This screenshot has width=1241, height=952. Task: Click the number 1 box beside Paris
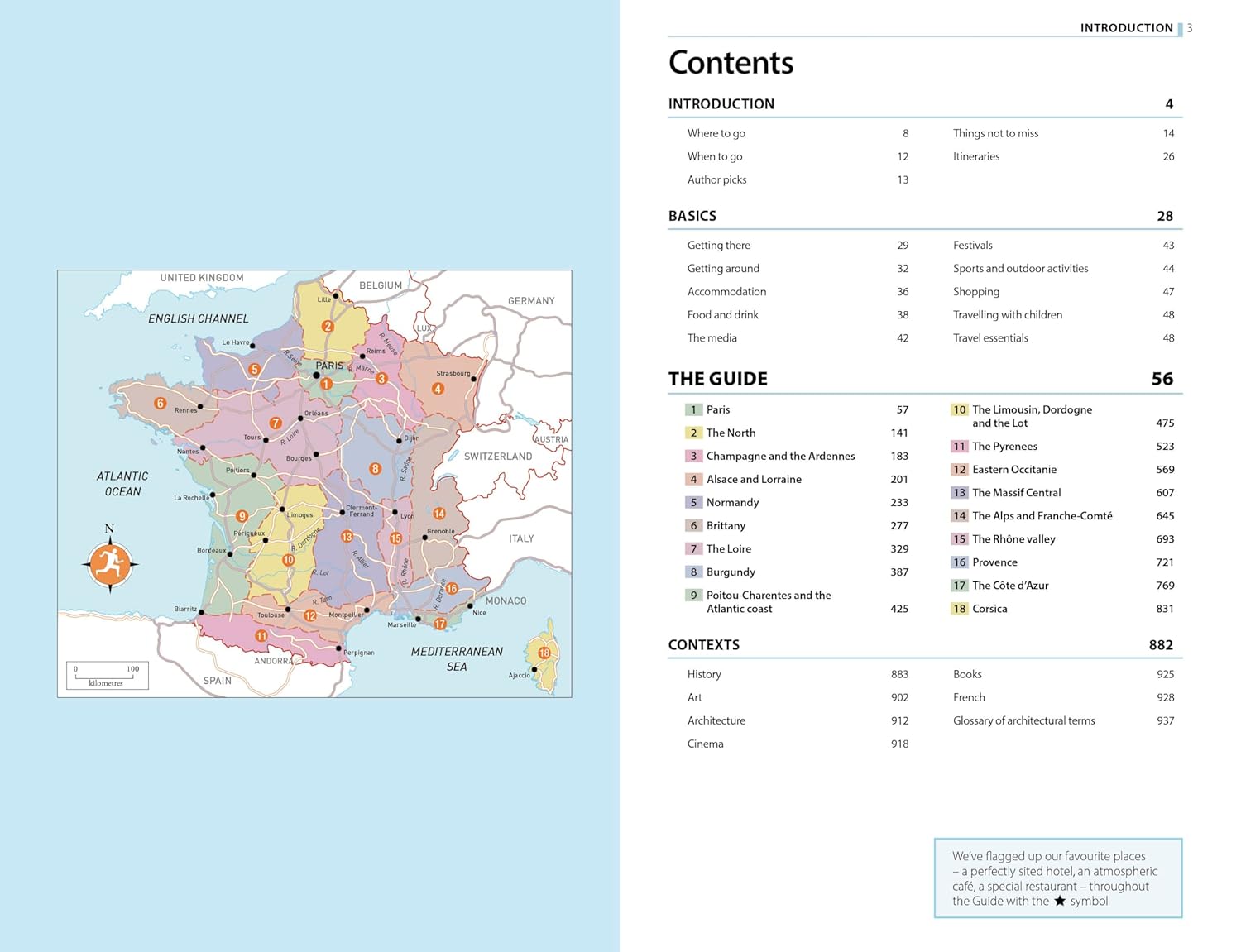click(x=693, y=410)
